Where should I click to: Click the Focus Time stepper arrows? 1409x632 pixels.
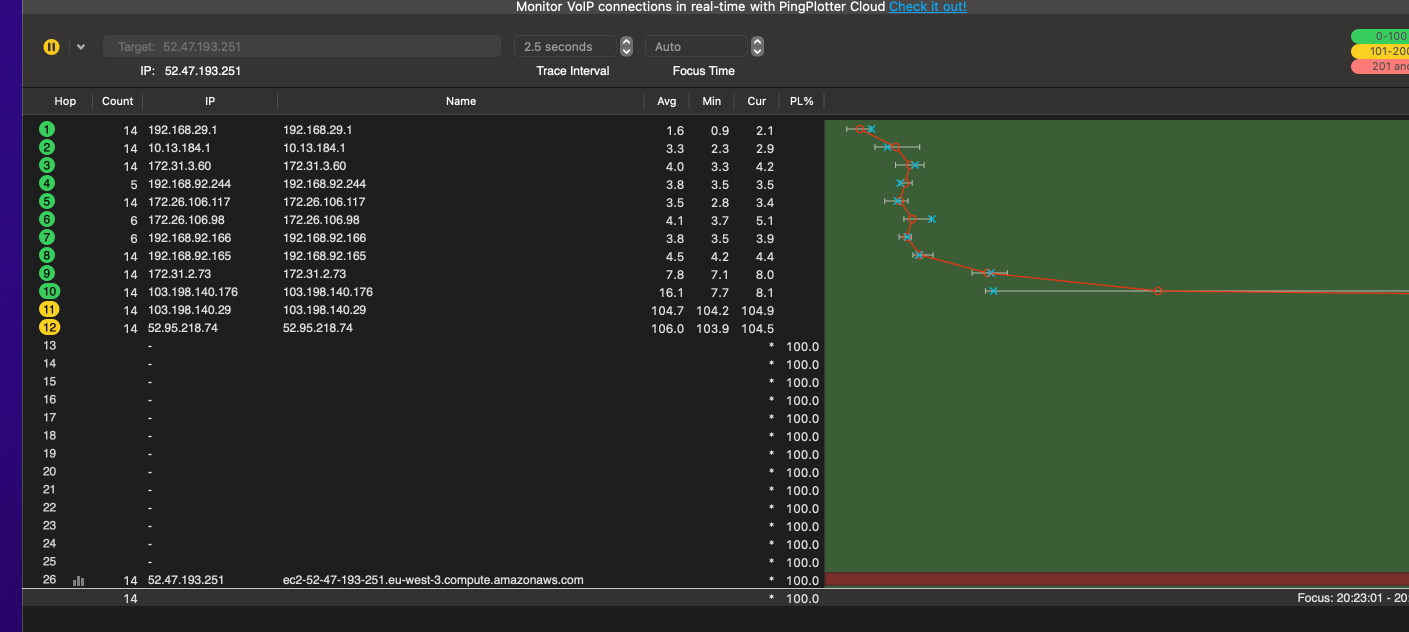coord(757,47)
